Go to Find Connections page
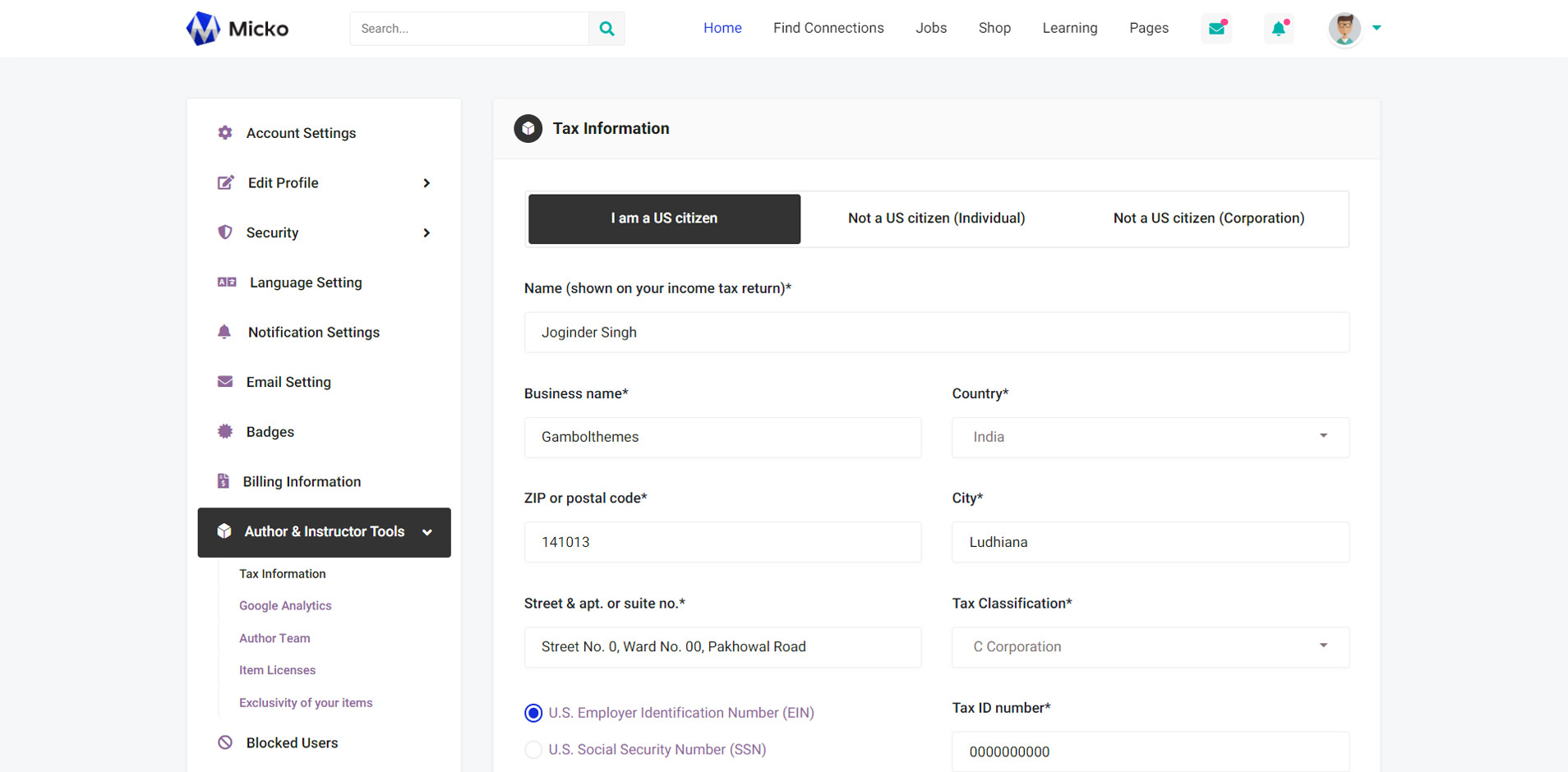 [828, 28]
